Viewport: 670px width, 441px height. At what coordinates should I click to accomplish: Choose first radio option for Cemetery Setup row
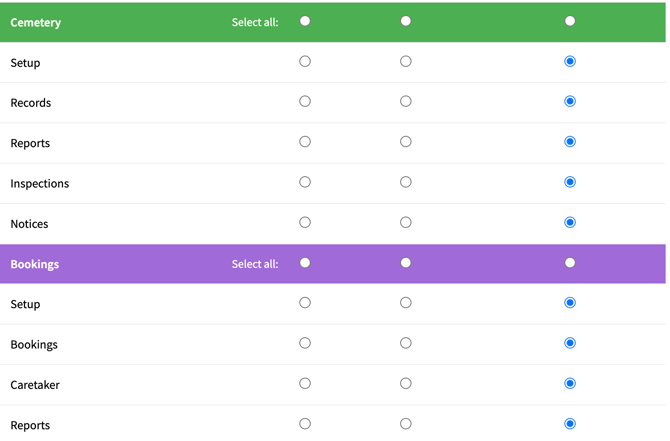pyautogui.click(x=305, y=62)
